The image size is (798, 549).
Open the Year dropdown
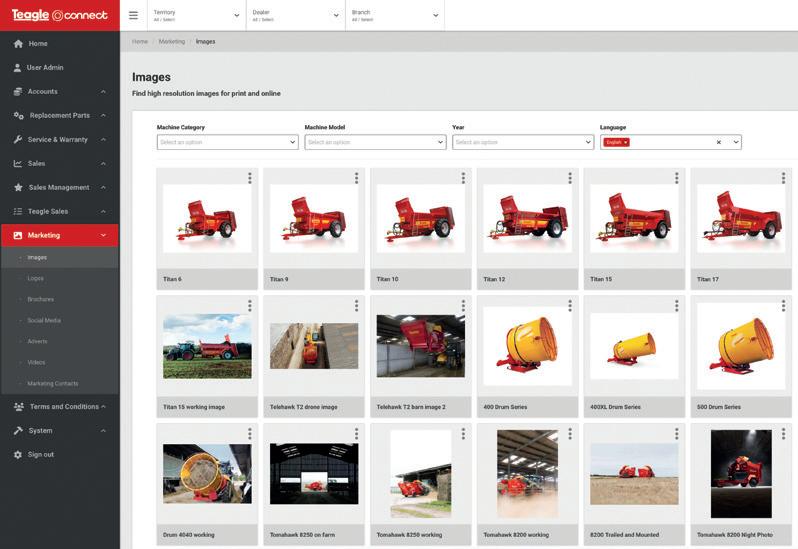(523, 142)
